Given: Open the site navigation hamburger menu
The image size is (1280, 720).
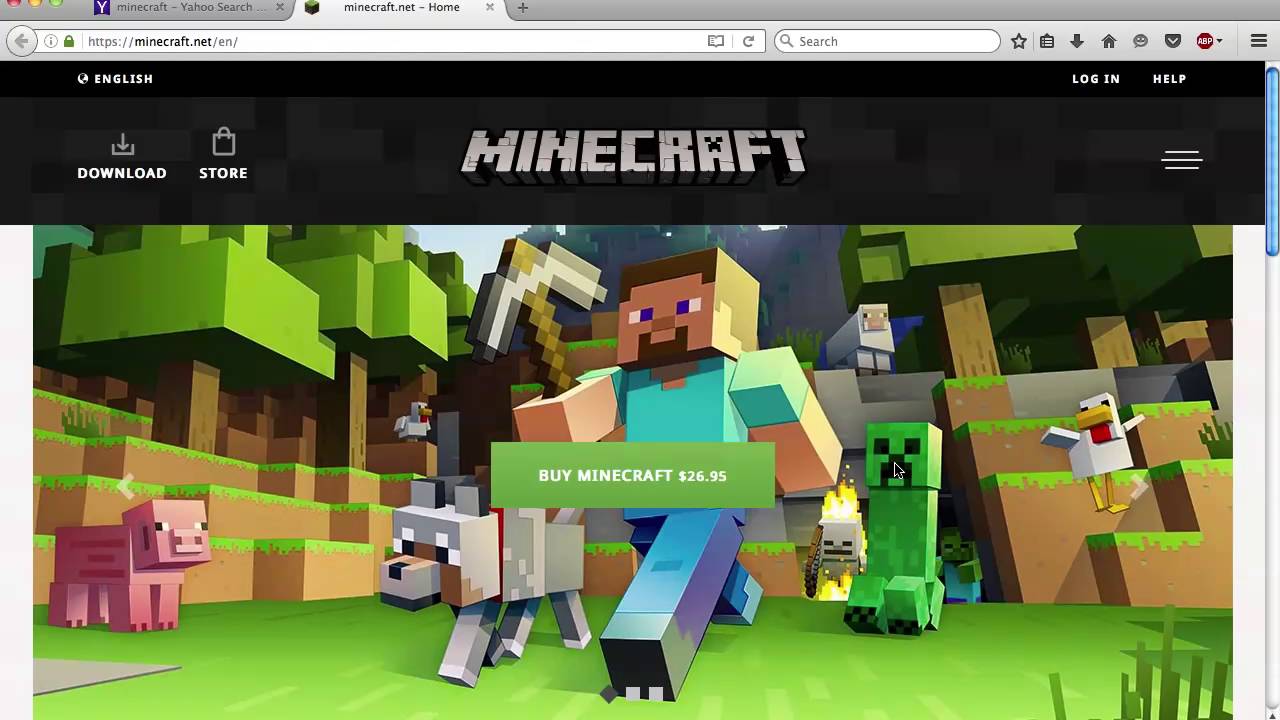Looking at the screenshot, I should (x=1181, y=160).
